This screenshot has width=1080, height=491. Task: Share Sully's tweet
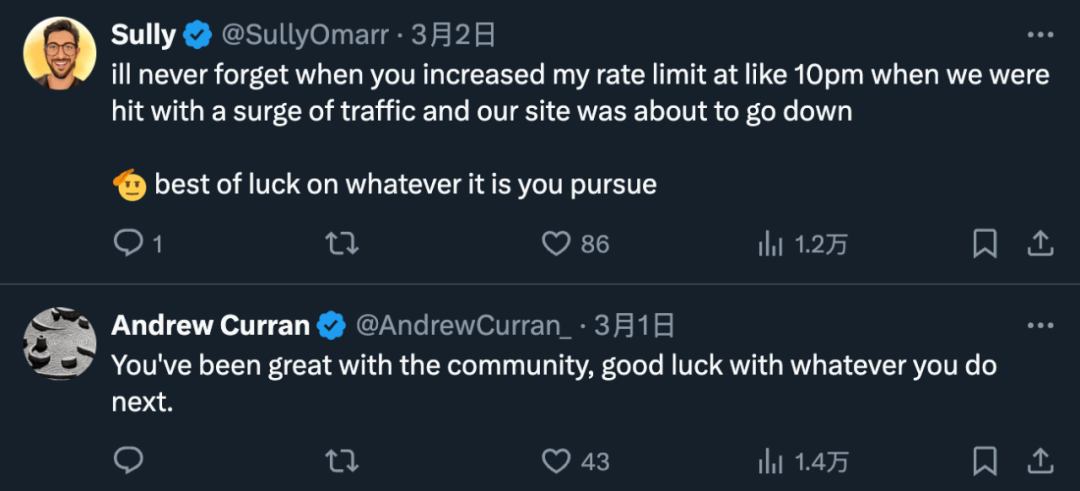1041,244
